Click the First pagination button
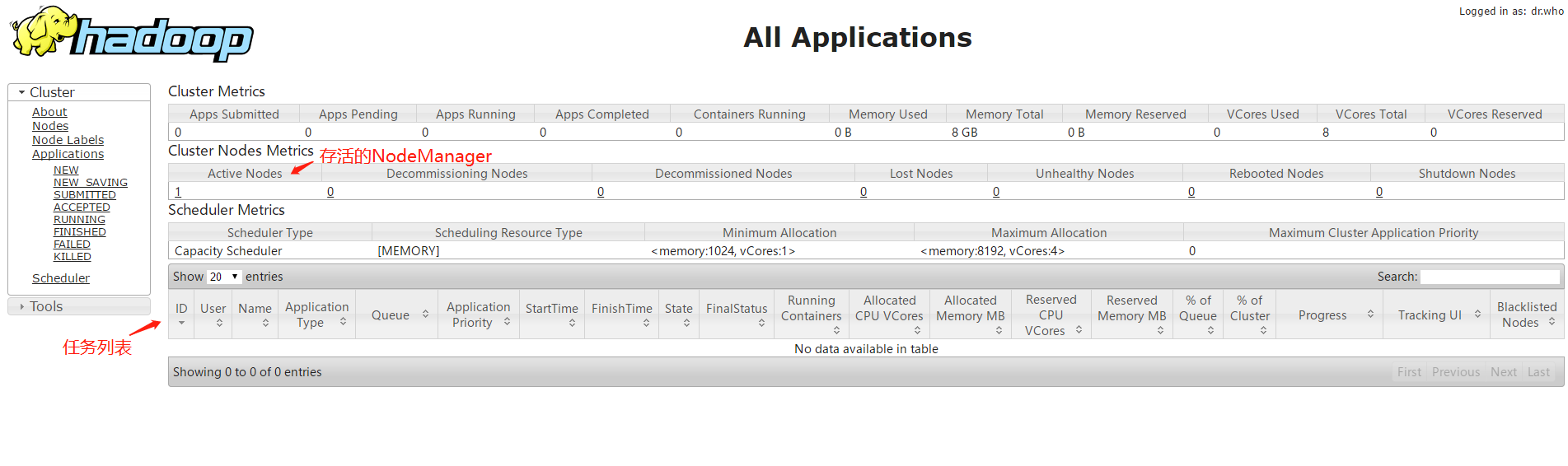 point(1409,372)
